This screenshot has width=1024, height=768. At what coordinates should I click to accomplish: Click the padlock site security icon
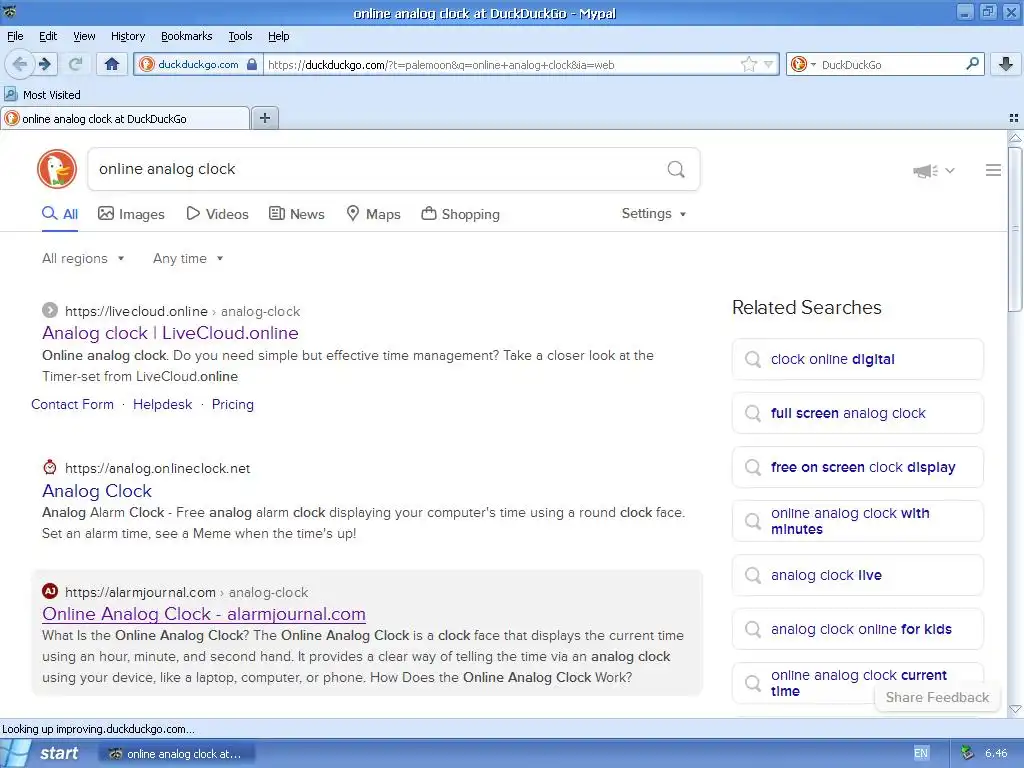click(x=252, y=64)
